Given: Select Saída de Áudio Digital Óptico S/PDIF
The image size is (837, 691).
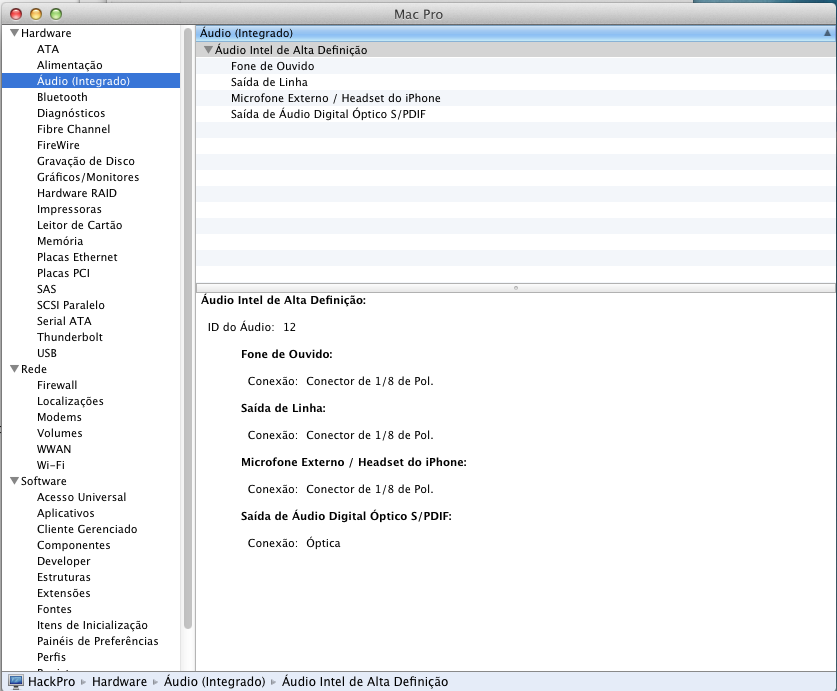Looking at the screenshot, I should click(x=334, y=114).
